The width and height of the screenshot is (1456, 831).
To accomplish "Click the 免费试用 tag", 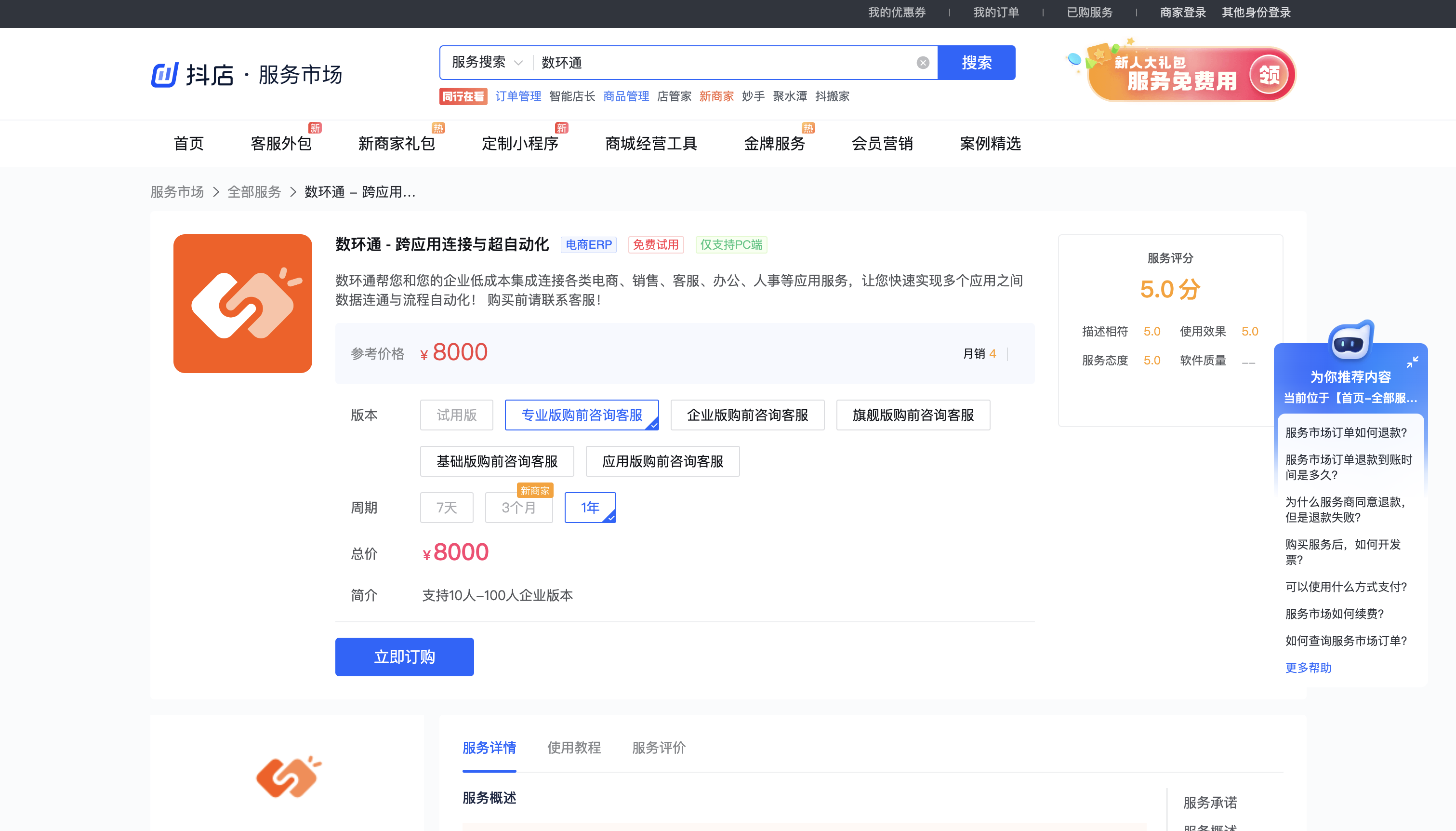I will tap(655, 245).
